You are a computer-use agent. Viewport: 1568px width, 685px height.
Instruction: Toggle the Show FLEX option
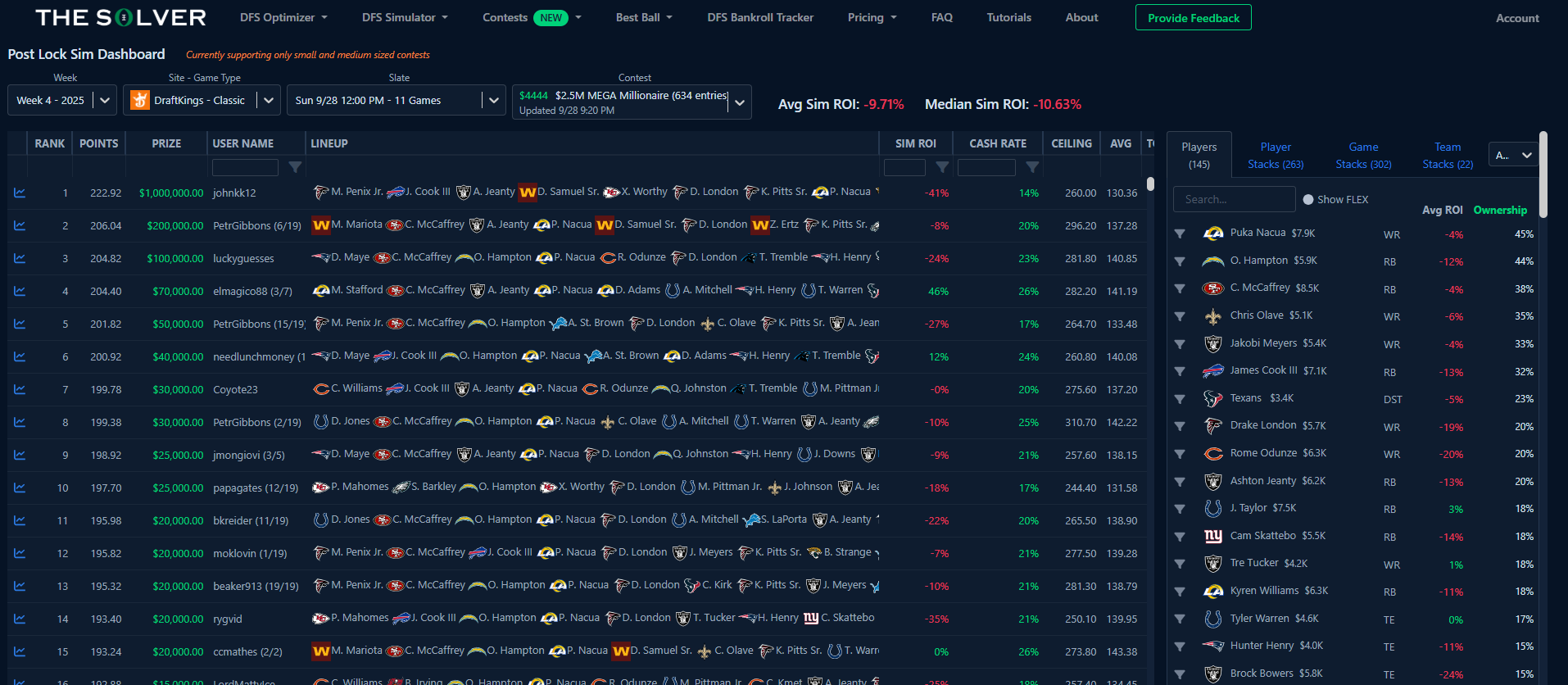coord(1308,199)
